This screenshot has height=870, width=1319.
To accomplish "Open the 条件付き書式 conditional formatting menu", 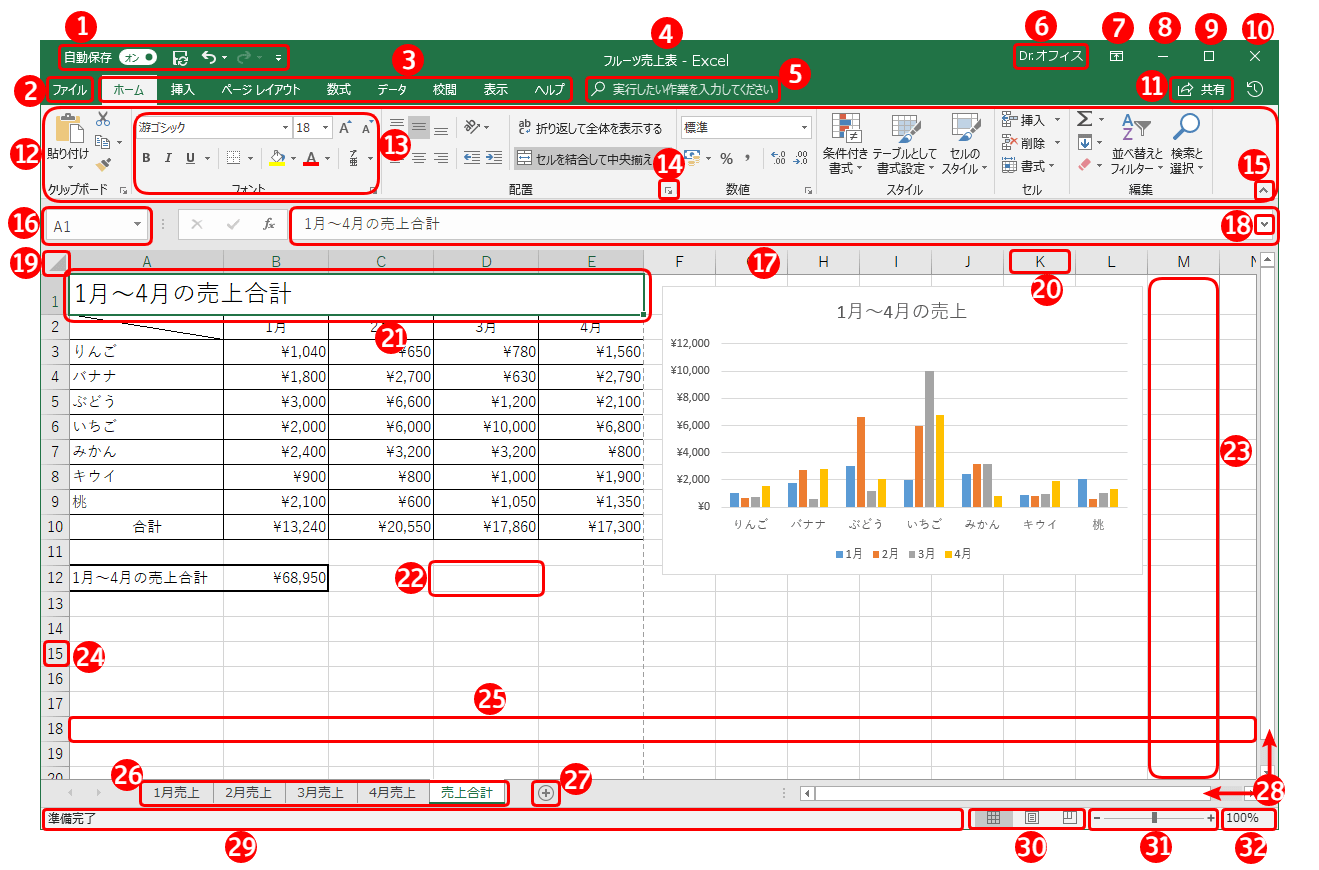I will 846,144.
